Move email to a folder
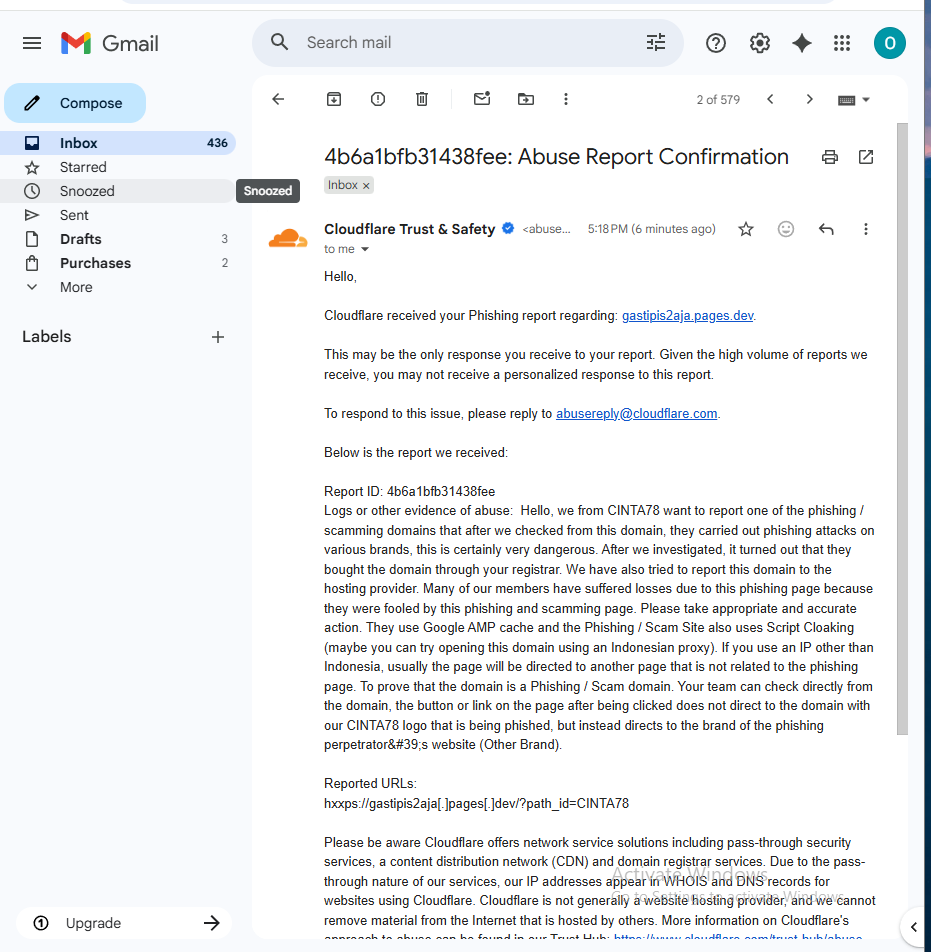Image resolution: width=931 pixels, height=952 pixels. point(526,99)
